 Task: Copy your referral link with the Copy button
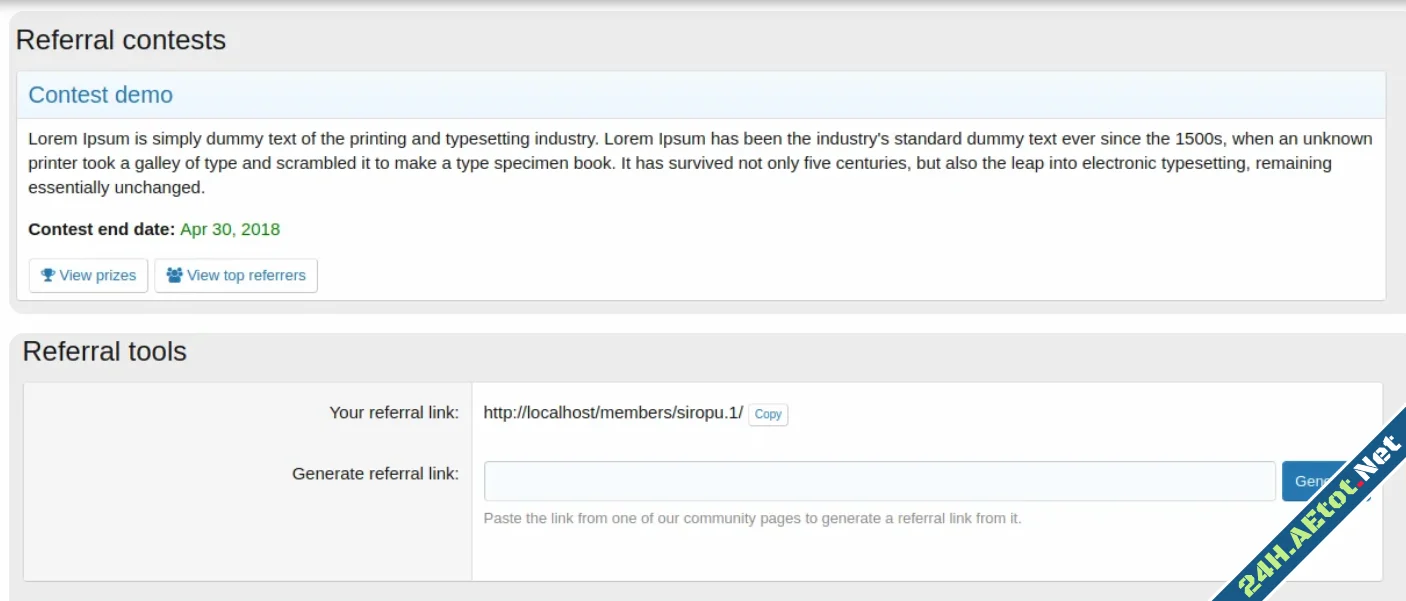pos(768,414)
